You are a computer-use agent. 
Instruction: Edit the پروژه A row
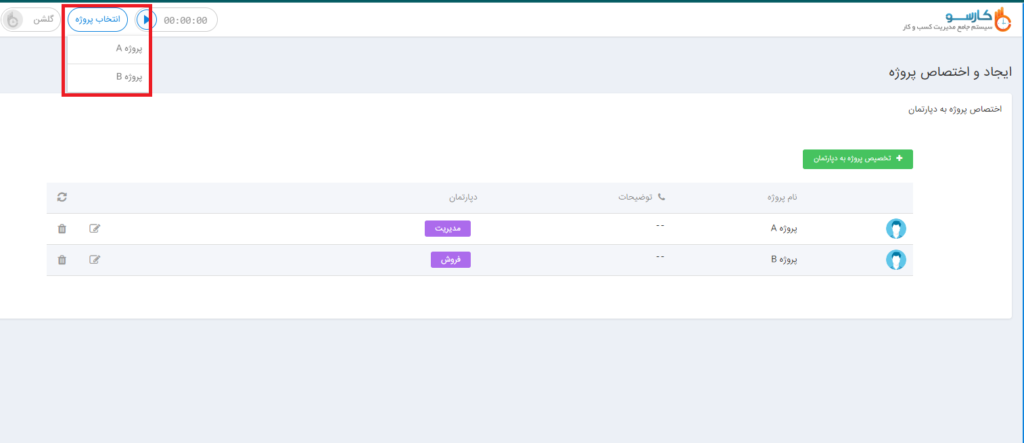[95, 229]
